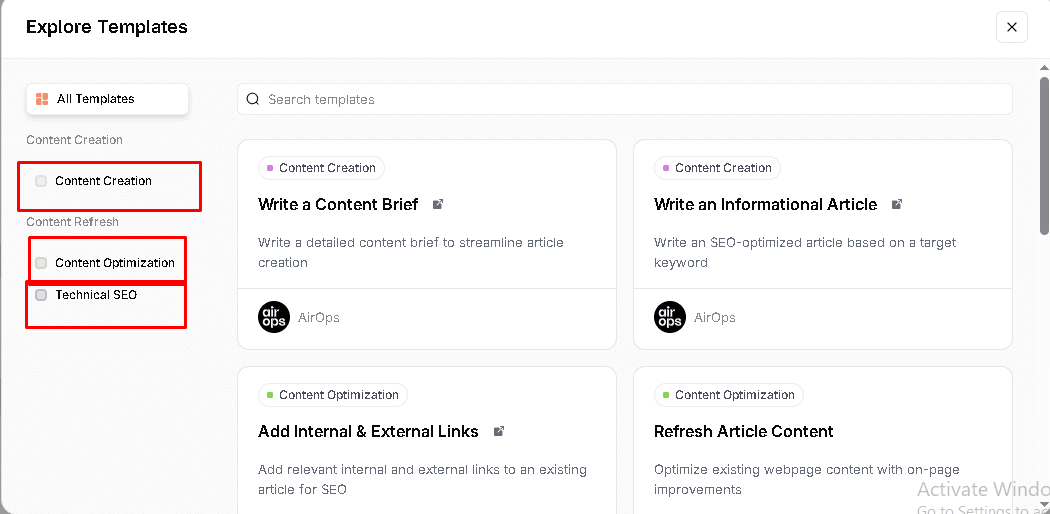Click AirOps logo under Write a Content Brief
The image size is (1050, 514).
click(273, 317)
